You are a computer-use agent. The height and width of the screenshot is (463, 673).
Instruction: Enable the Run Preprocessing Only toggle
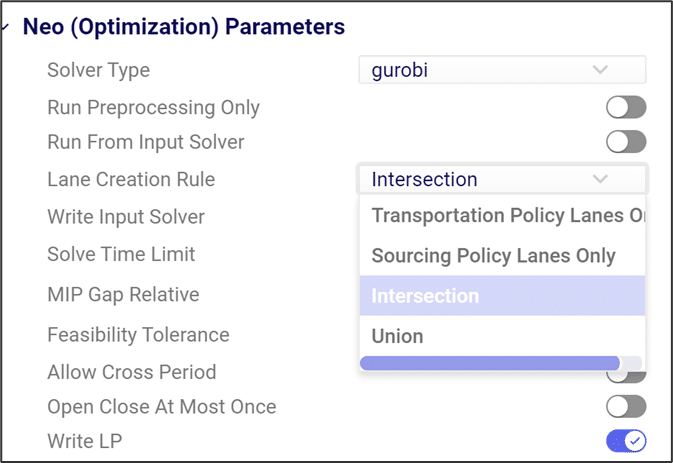(626, 107)
